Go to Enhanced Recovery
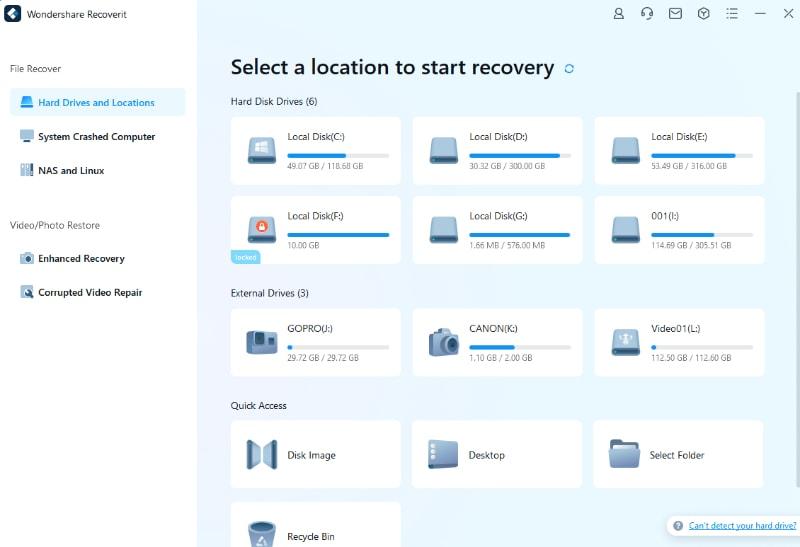This screenshot has width=800, height=547. tap(81, 258)
